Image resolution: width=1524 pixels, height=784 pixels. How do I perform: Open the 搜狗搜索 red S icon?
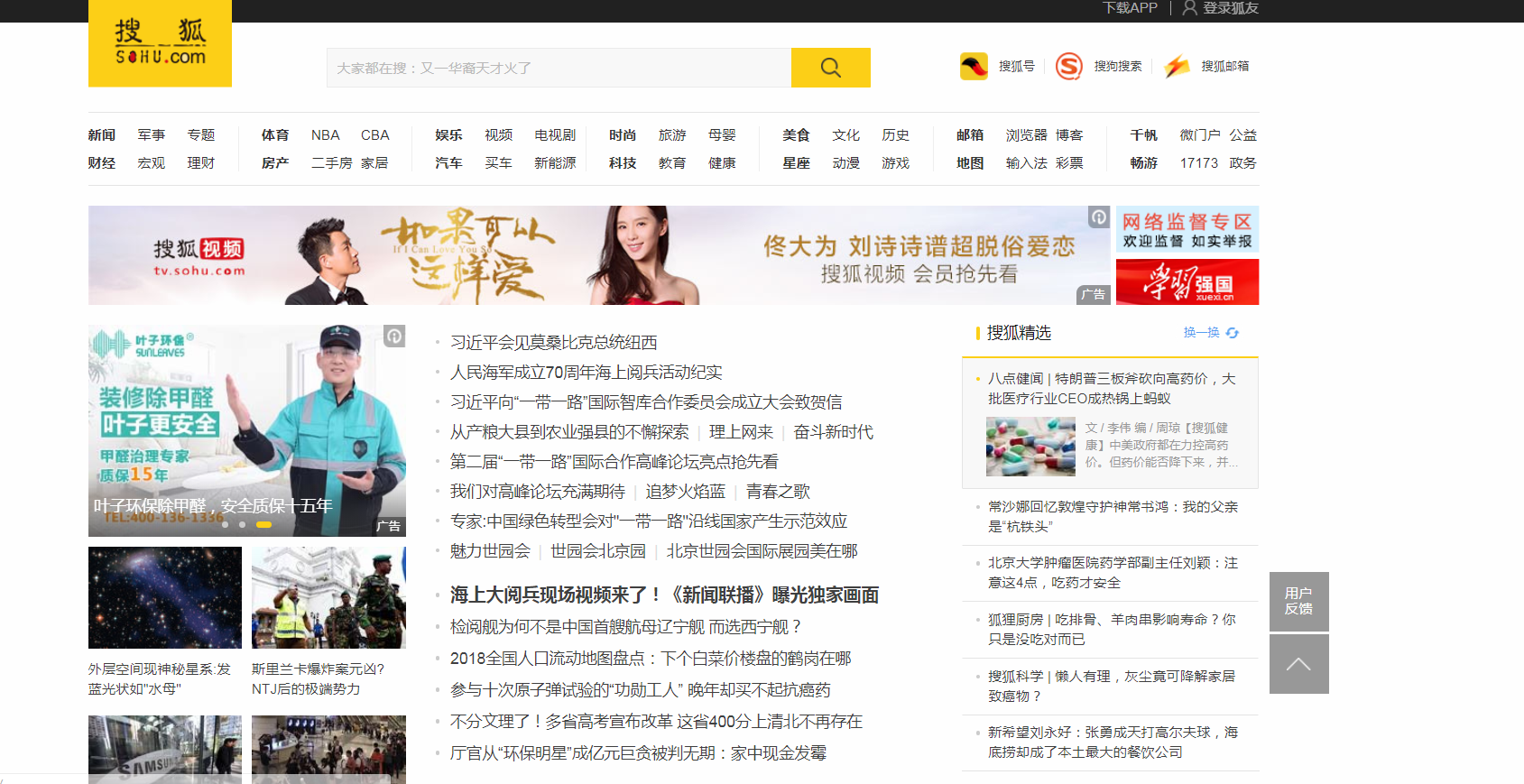tap(1068, 67)
